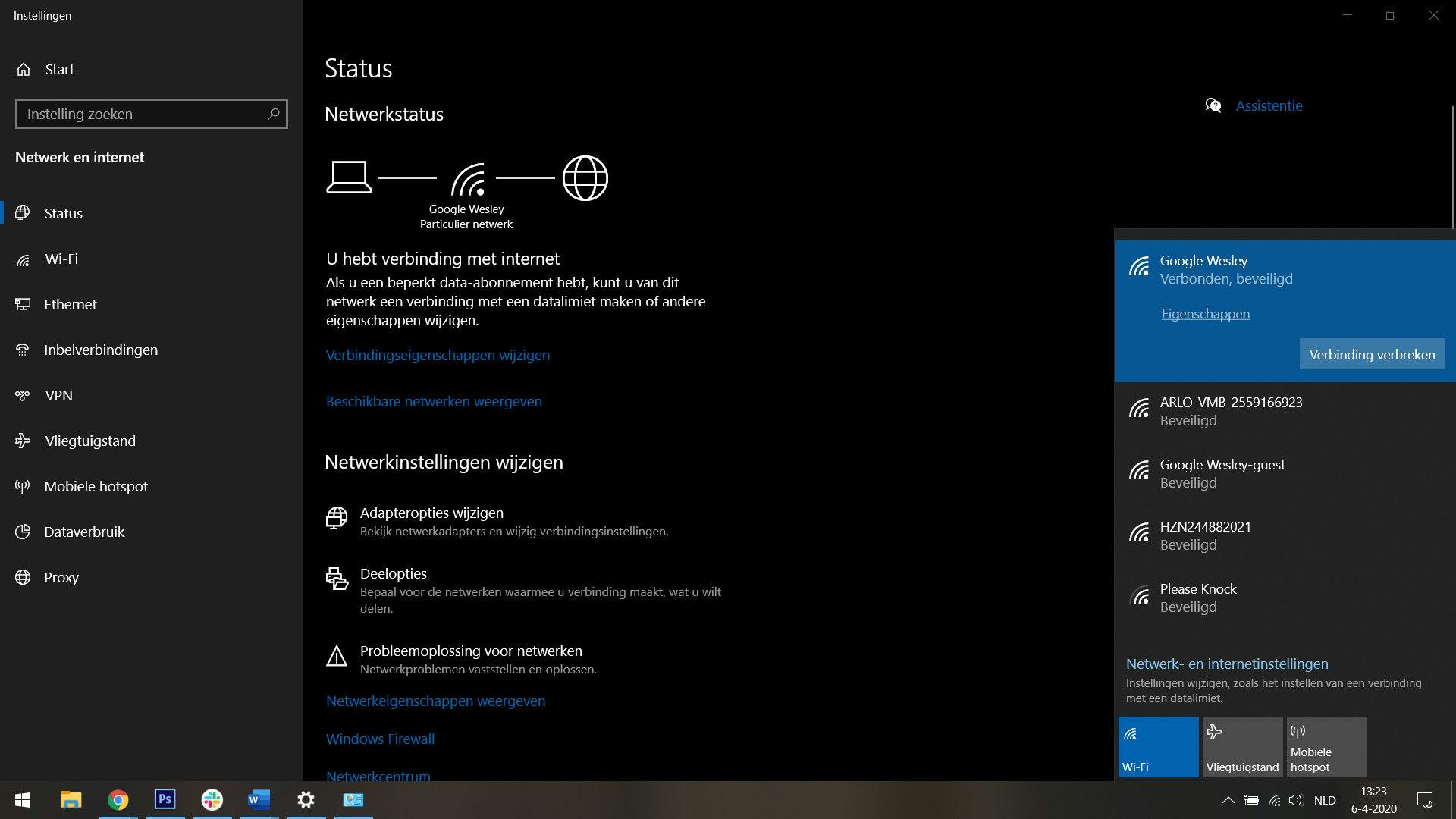The width and height of the screenshot is (1456, 819).
Task: Click the Assistentie help link
Action: click(1269, 105)
